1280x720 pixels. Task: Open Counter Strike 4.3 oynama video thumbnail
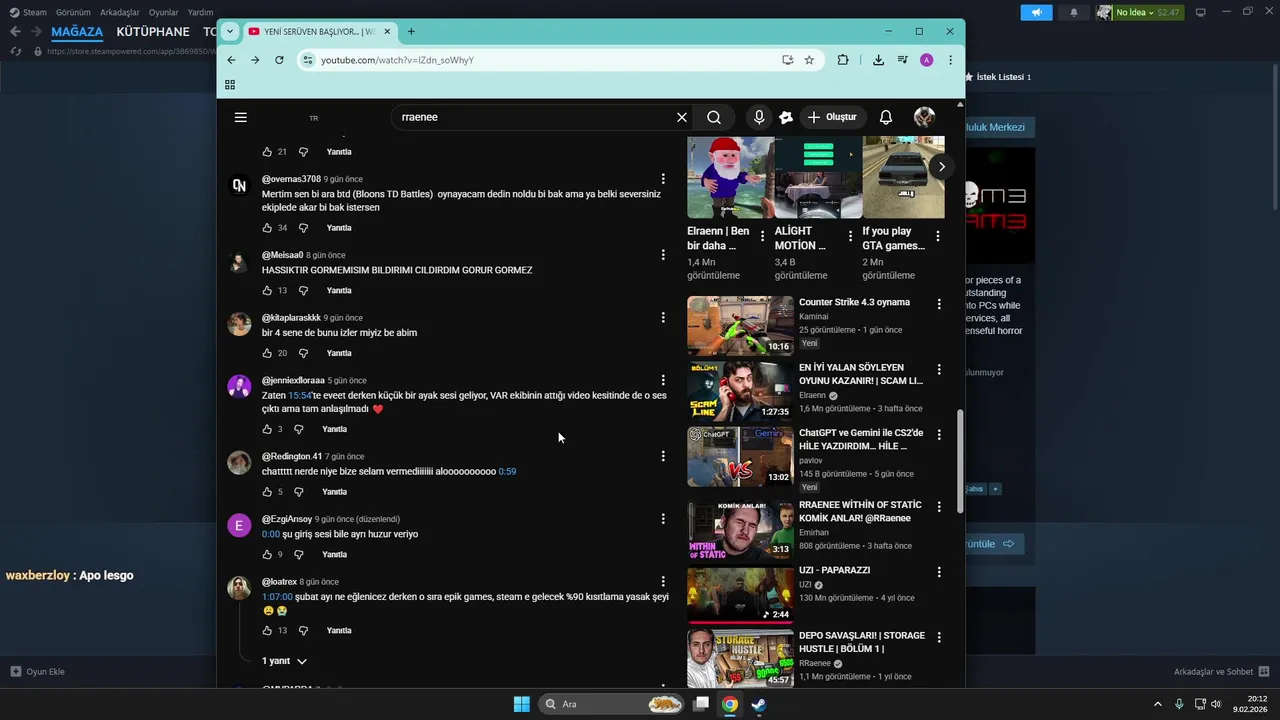pos(740,325)
